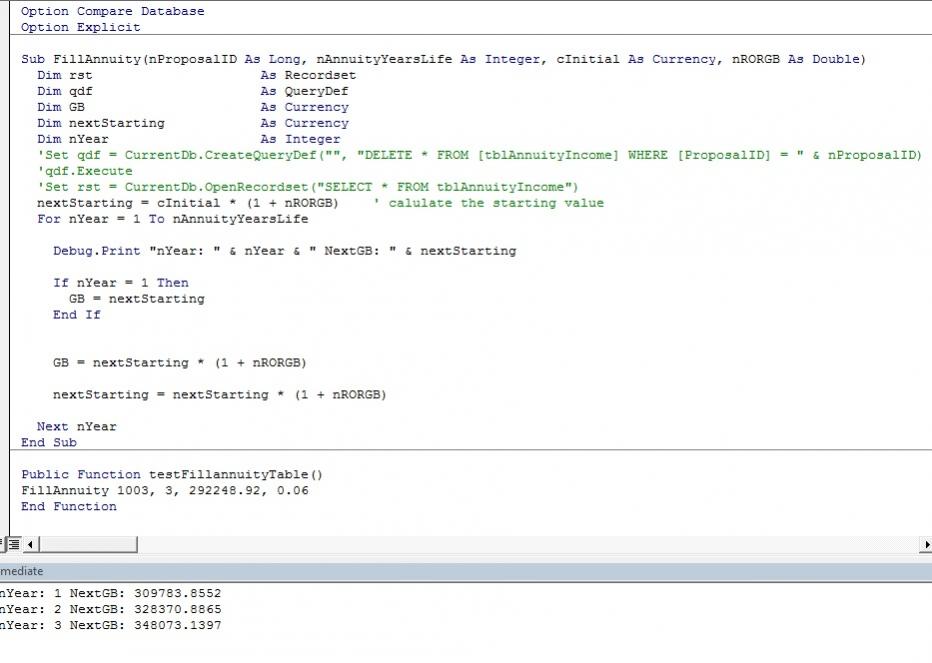Click 'For nYear = 1 To nAnnuityYearsLife' line
Viewport: 932px width, 663px height.
tap(172, 219)
